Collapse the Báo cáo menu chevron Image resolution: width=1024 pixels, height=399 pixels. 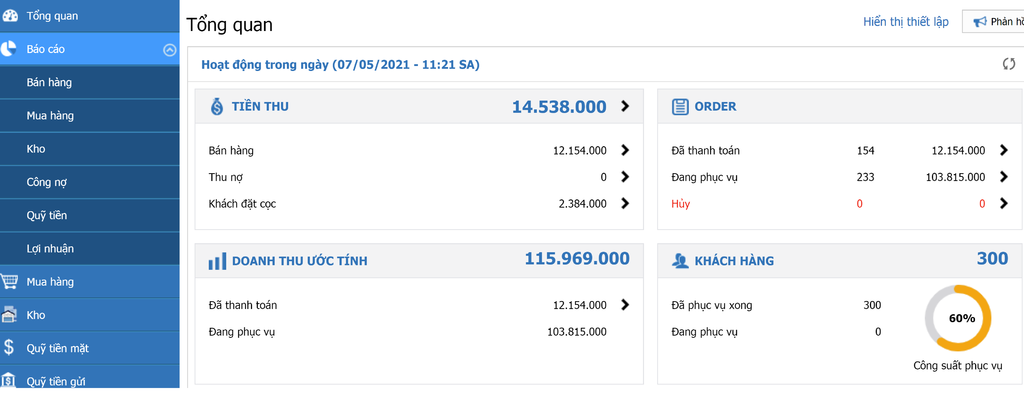click(x=169, y=50)
